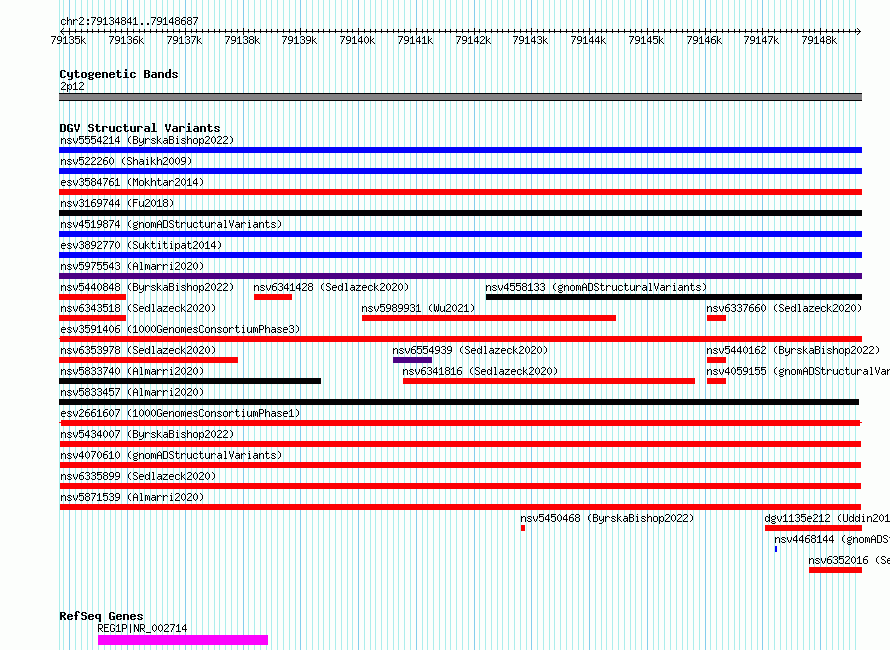Click the tiny nsv4468144 blue marker

click(x=776, y=549)
